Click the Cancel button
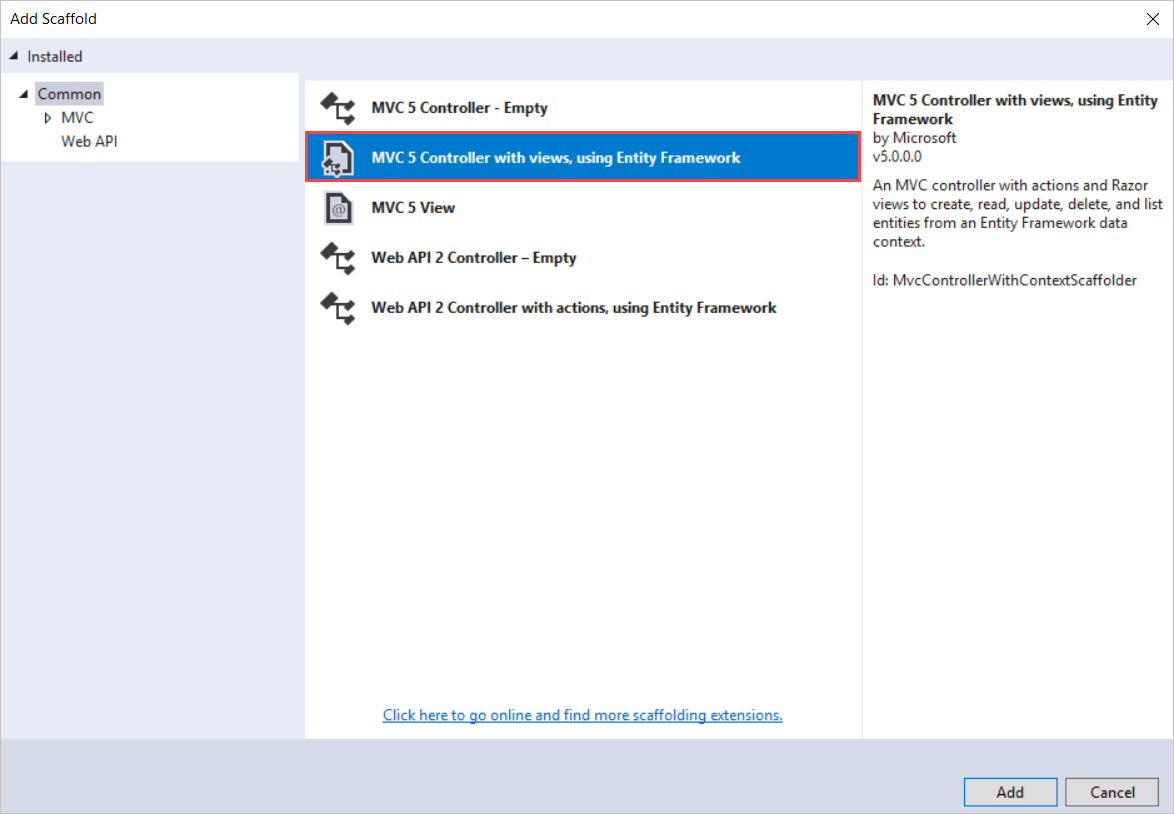The width and height of the screenshot is (1174, 814). (x=1112, y=791)
